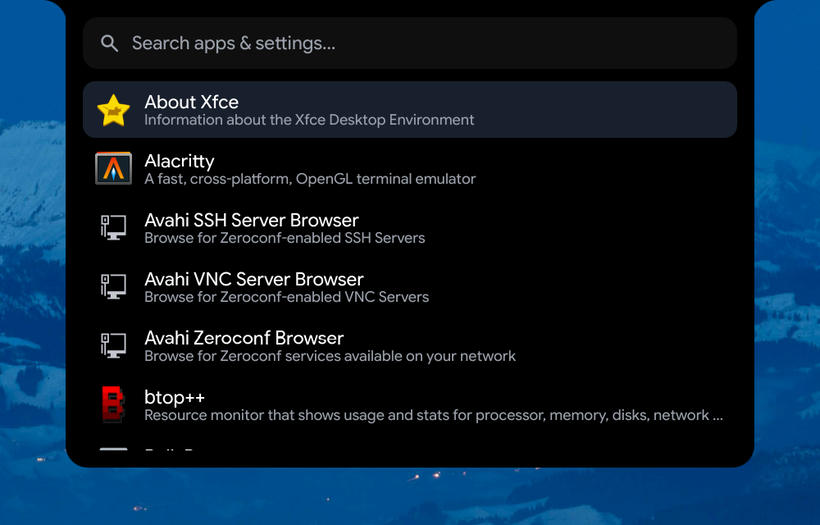
Task: Focus the Search apps & settings field
Action: pos(410,43)
